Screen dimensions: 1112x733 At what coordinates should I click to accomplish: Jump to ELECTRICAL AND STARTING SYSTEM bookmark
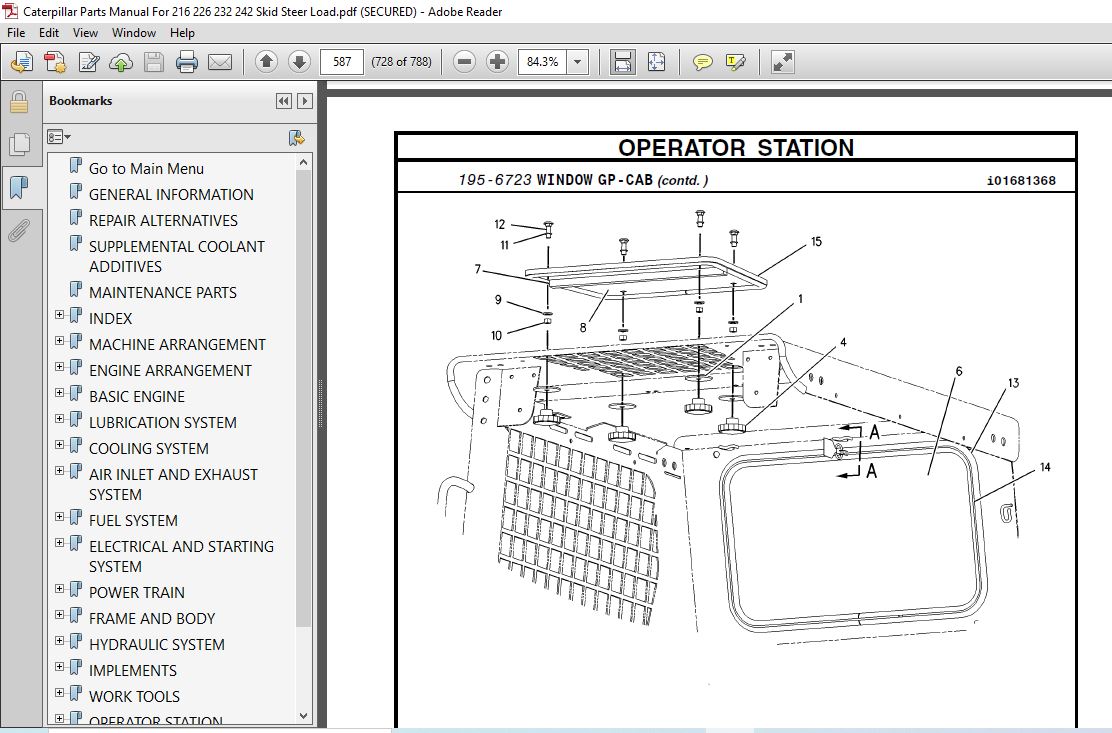click(181, 556)
